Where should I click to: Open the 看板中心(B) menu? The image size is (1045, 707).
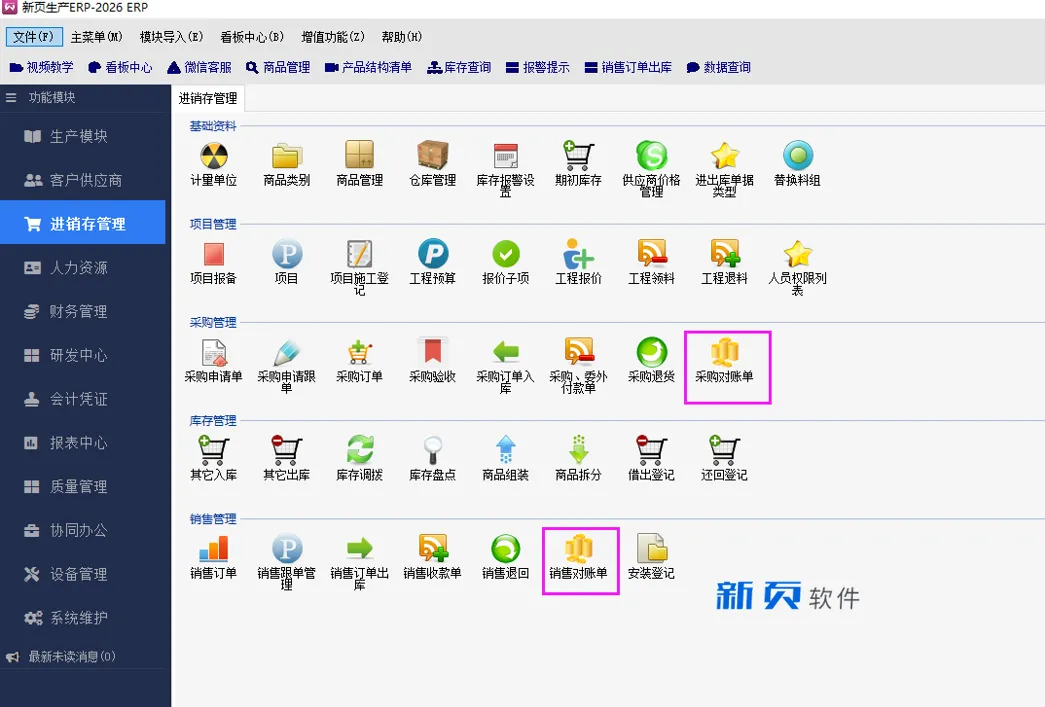pos(252,37)
